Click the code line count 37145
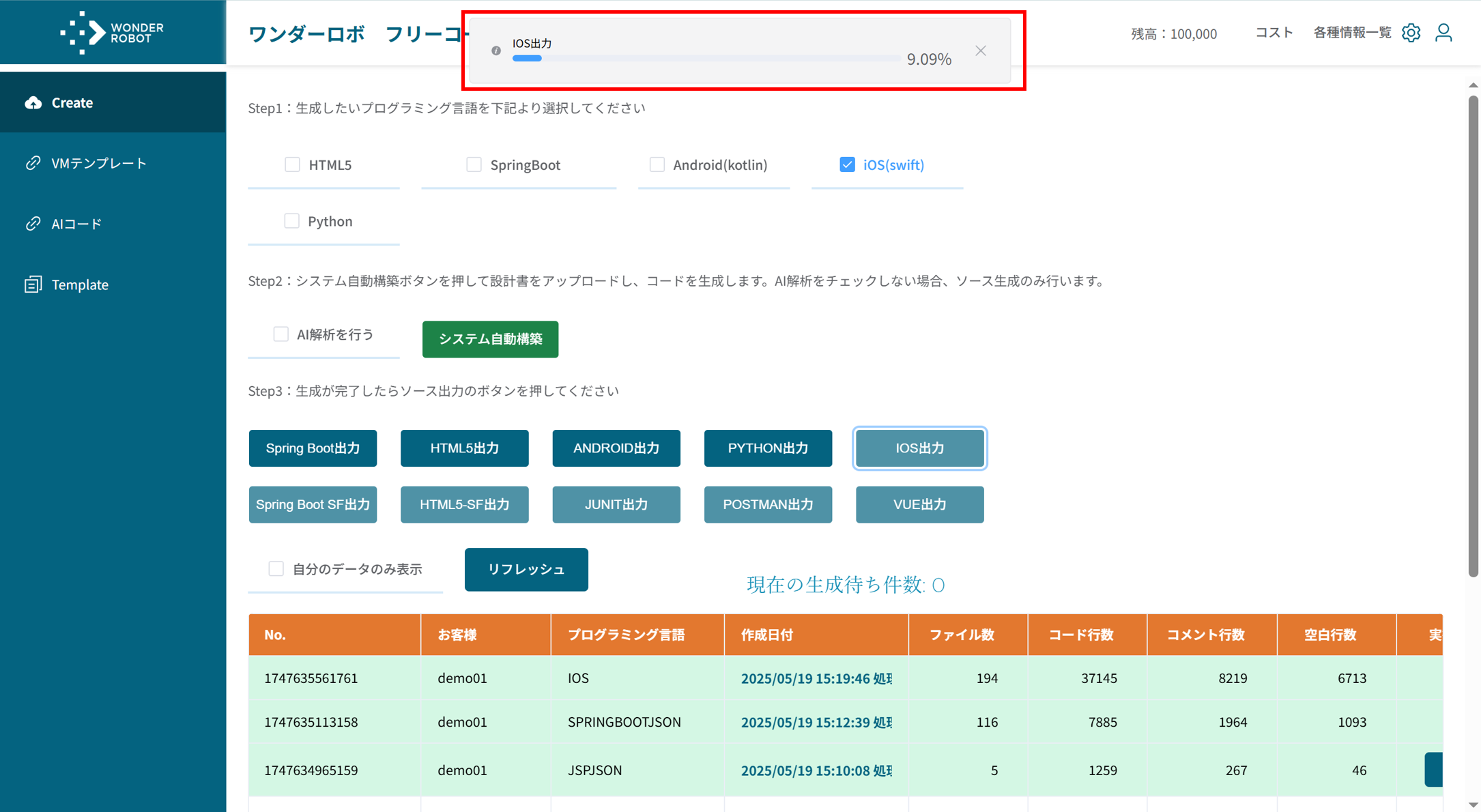Image resolution: width=1481 pixels, height=812 pixels. coord(1099,678)
